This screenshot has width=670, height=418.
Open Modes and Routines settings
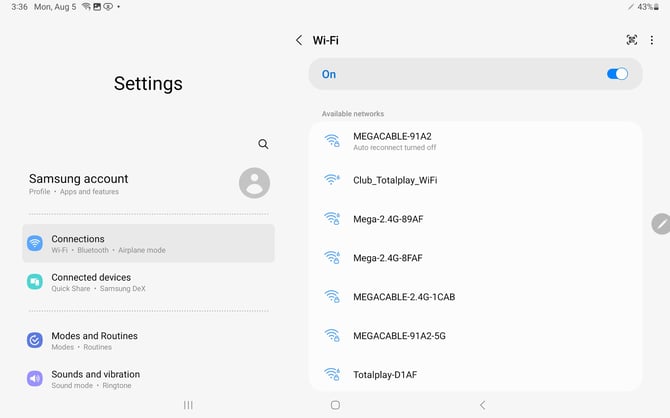148,341
